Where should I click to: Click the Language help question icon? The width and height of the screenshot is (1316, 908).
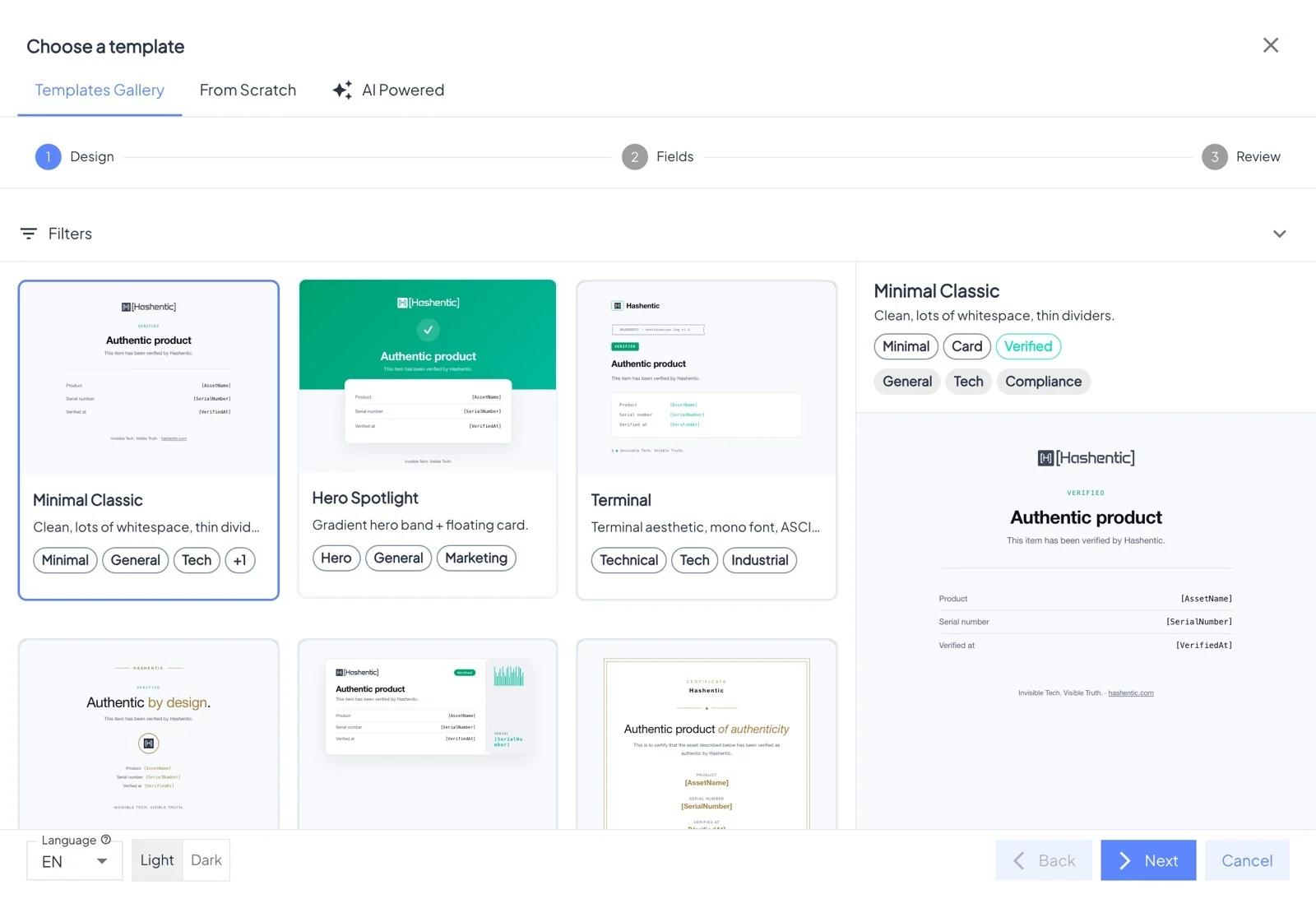coord(106,840)
